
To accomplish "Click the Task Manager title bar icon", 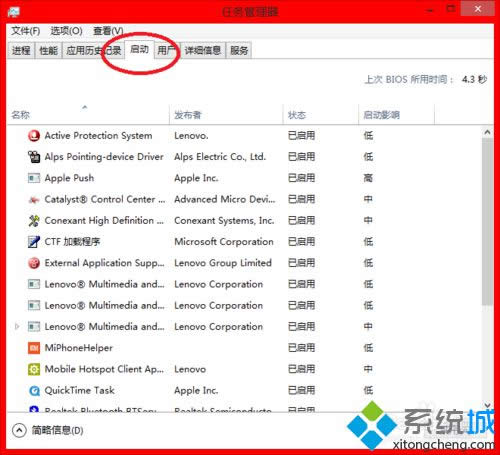I will 14,12.
